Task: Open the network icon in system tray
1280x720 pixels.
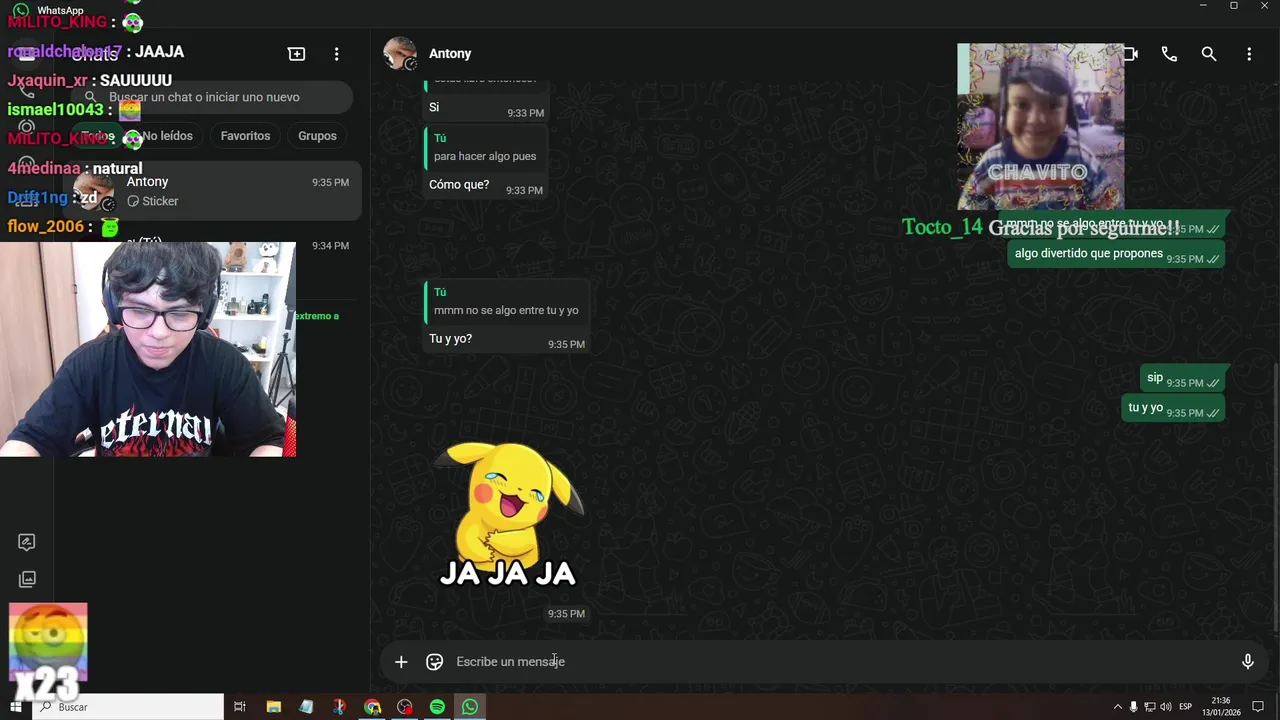Action: tap(1150, 707)
